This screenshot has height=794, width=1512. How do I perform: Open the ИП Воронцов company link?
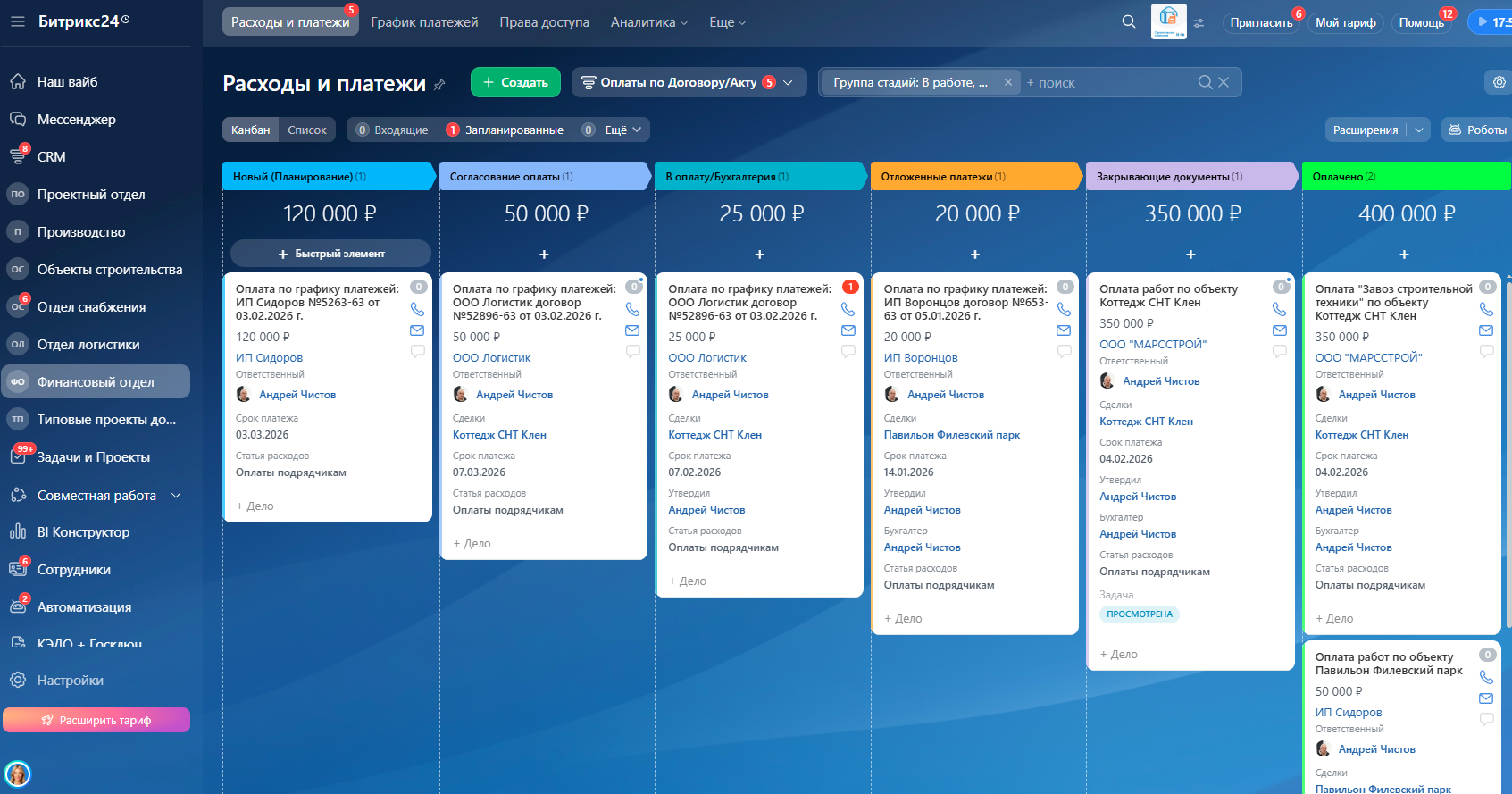point(921,358)
